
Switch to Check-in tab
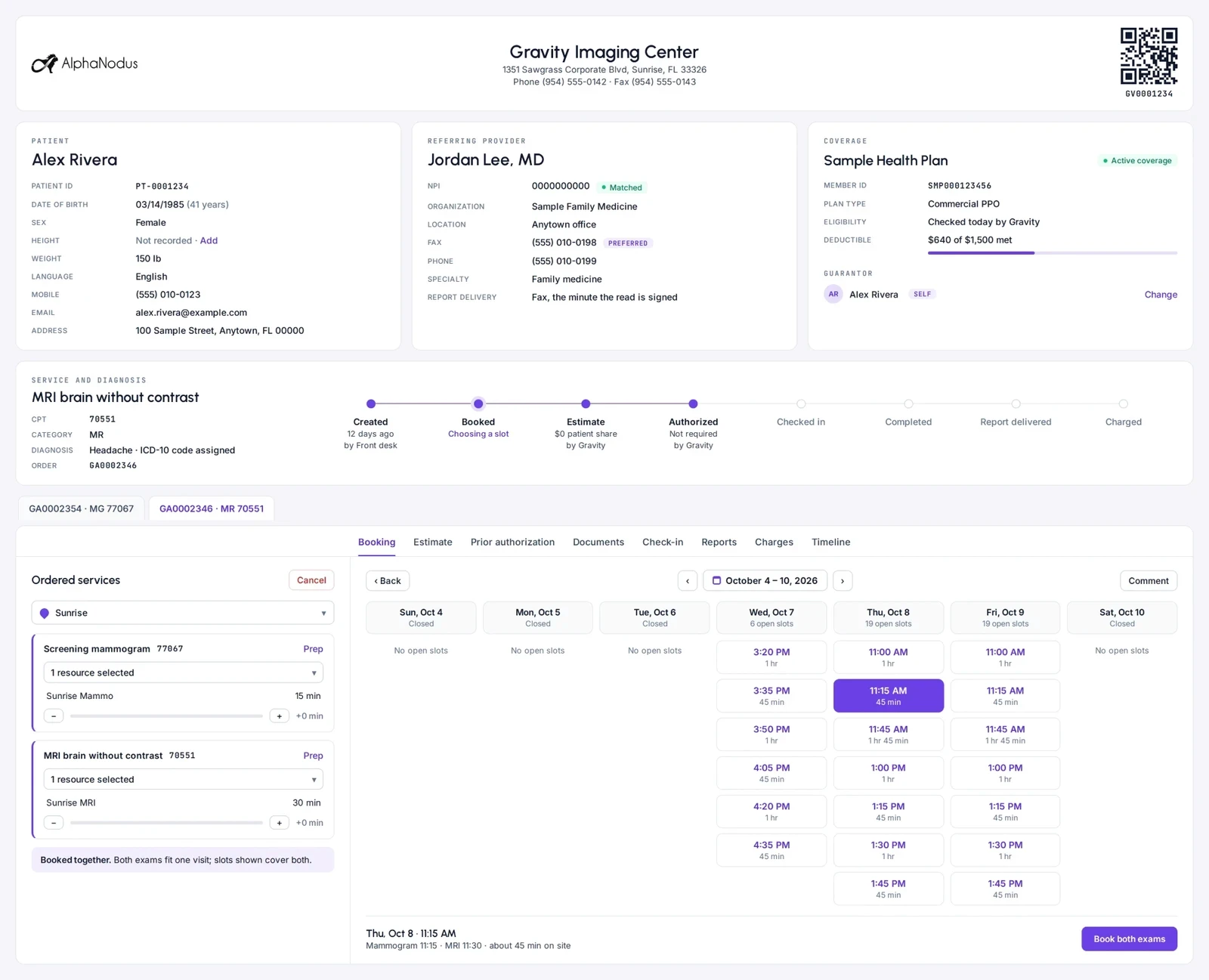pos(663,542)
